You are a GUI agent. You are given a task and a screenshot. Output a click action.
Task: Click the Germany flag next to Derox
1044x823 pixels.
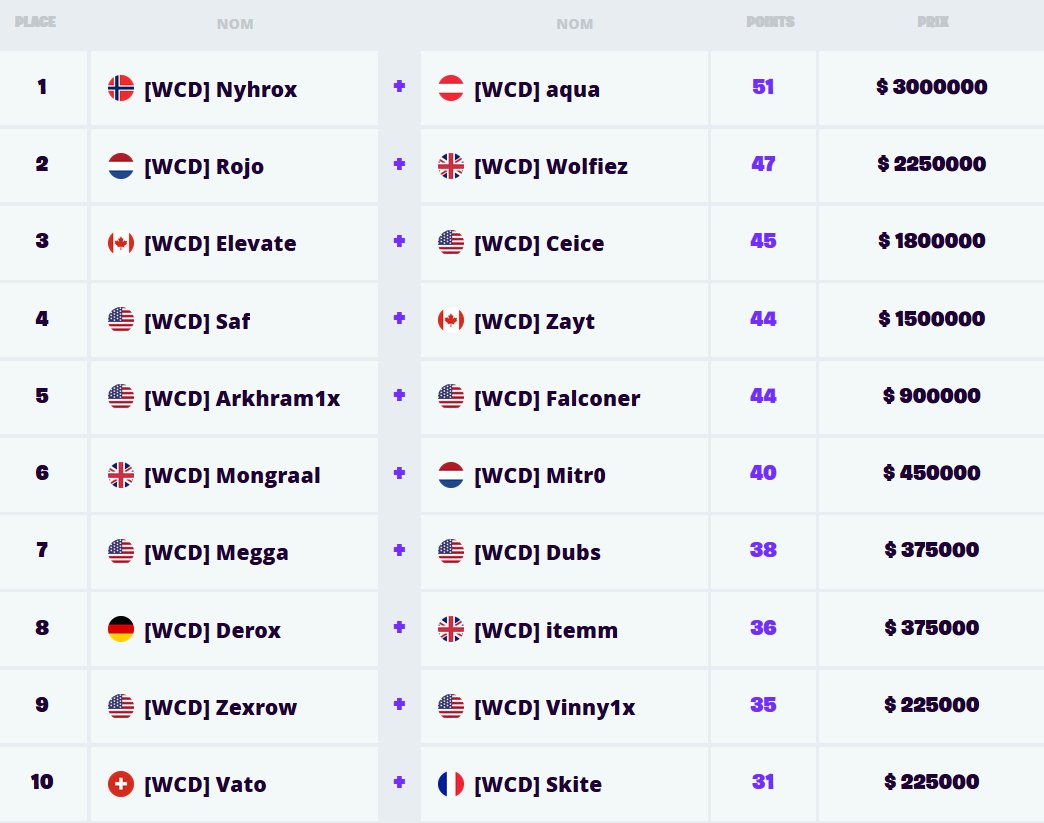point(121,629)
